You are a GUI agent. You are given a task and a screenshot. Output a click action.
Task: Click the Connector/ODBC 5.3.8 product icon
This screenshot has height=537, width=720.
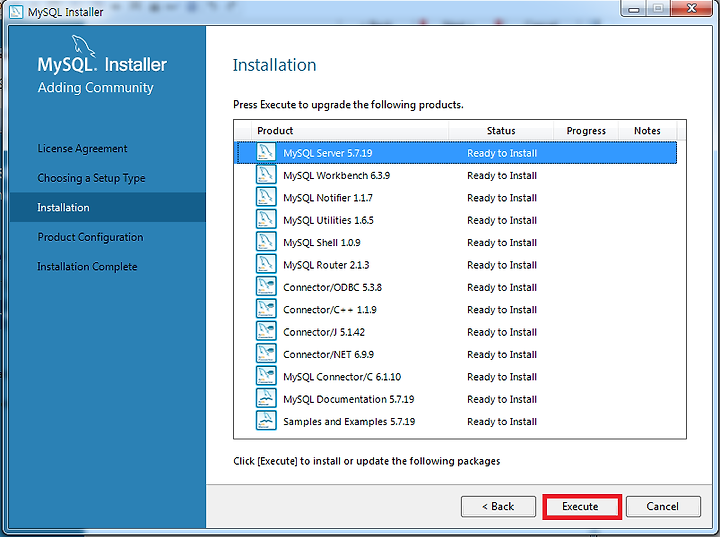click(266, 287)
